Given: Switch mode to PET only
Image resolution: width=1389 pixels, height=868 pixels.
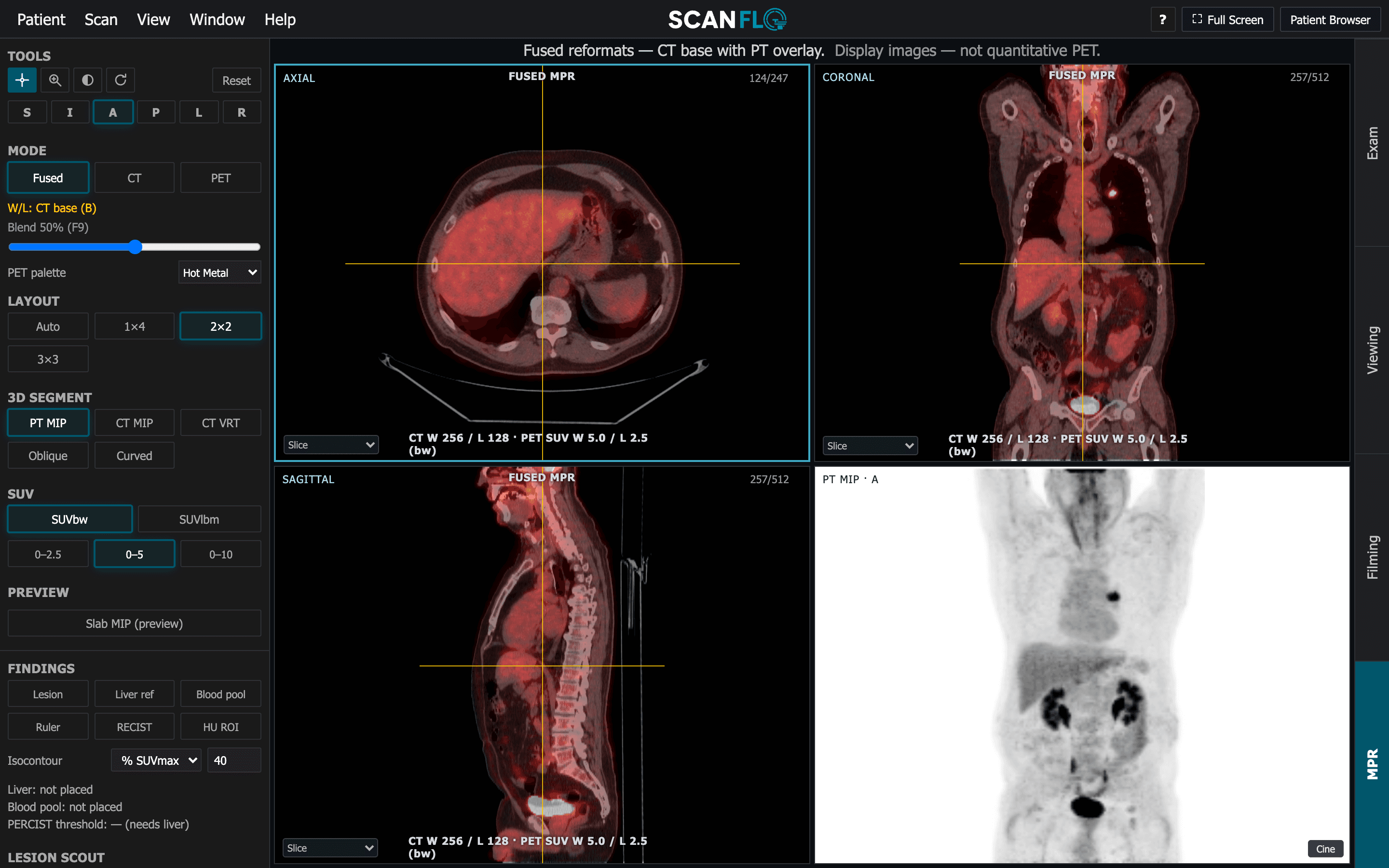Looking at the screenshot, I should tap(220, 178).
